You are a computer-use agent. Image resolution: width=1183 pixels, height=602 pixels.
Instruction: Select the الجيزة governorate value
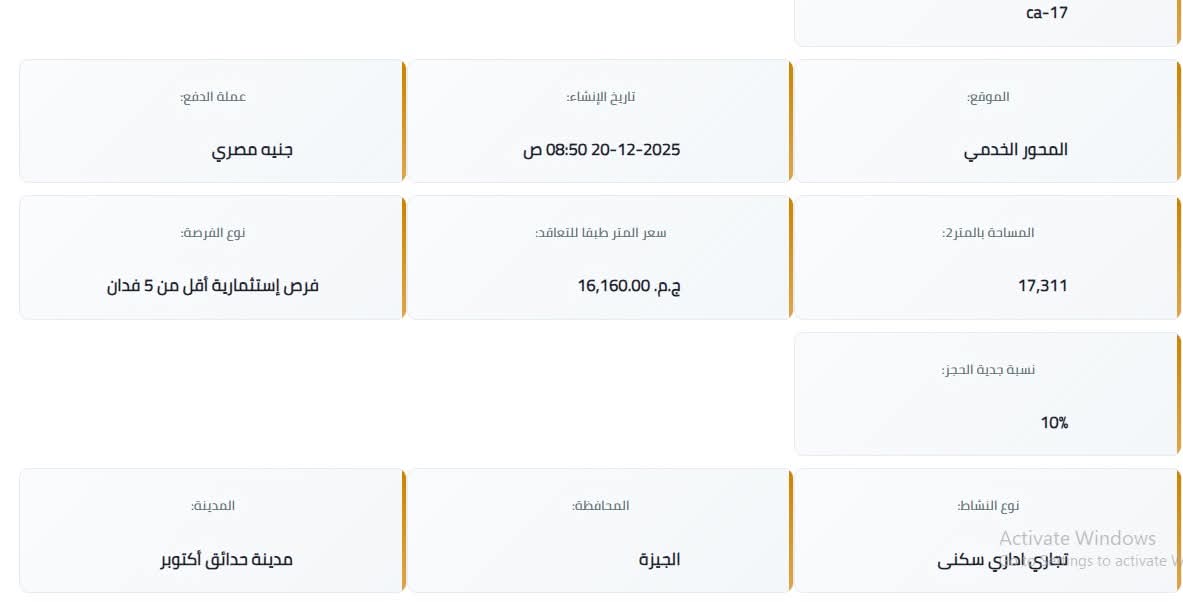pyautogui.click(x=660, y=560)
